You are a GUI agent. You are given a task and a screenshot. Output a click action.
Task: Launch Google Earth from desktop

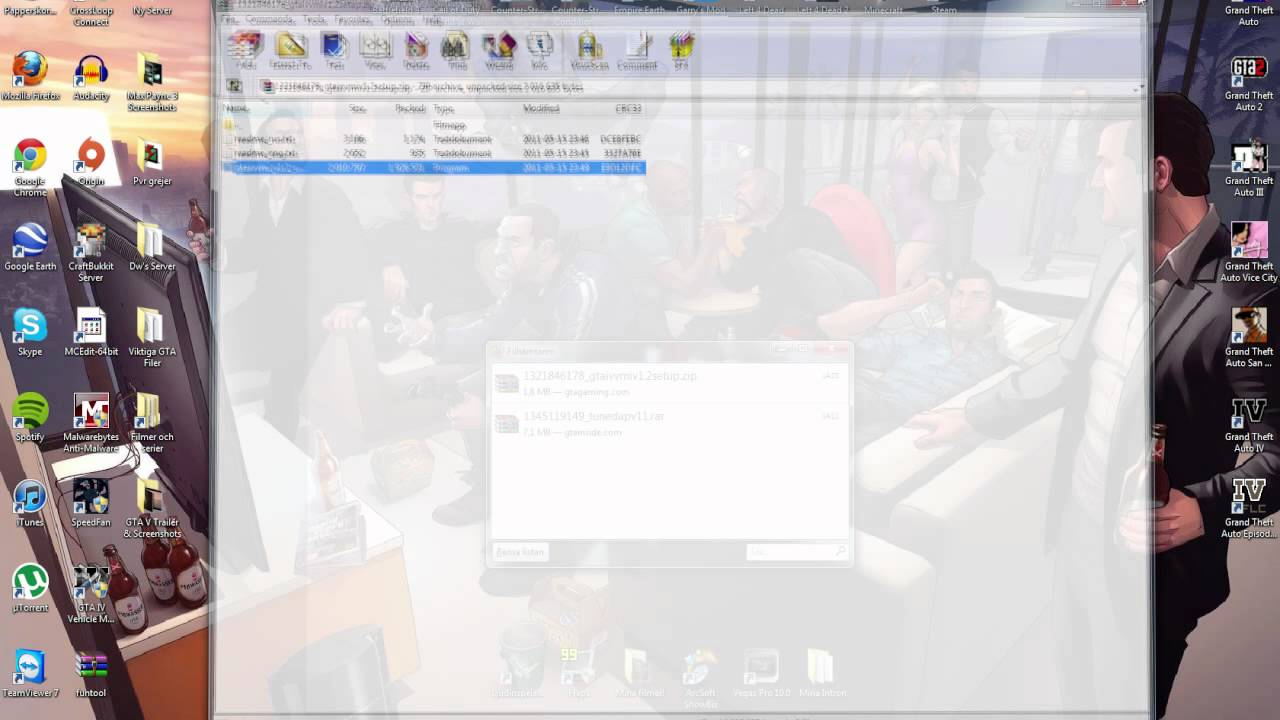point(30,247)
